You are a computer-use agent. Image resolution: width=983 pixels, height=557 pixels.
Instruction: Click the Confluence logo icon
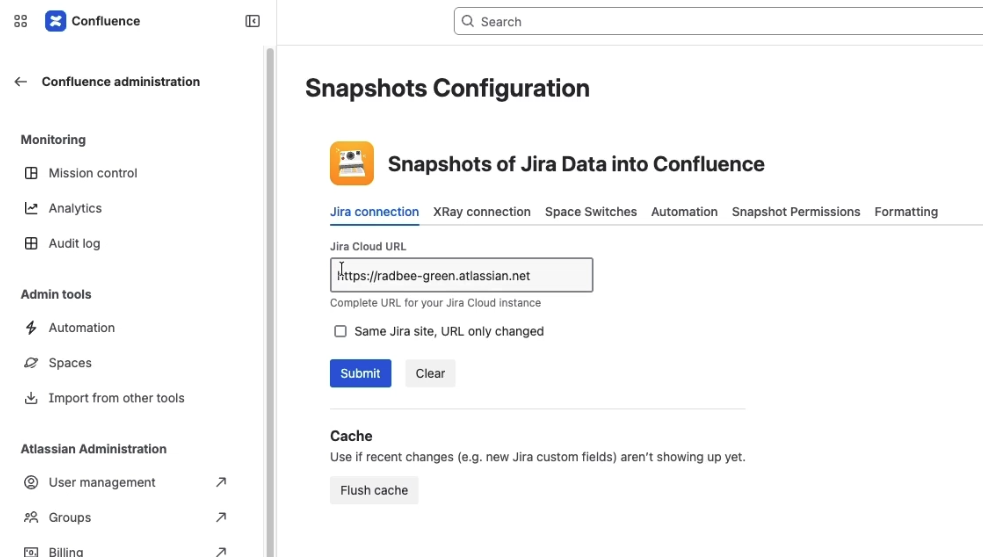[x=55, y=21]
